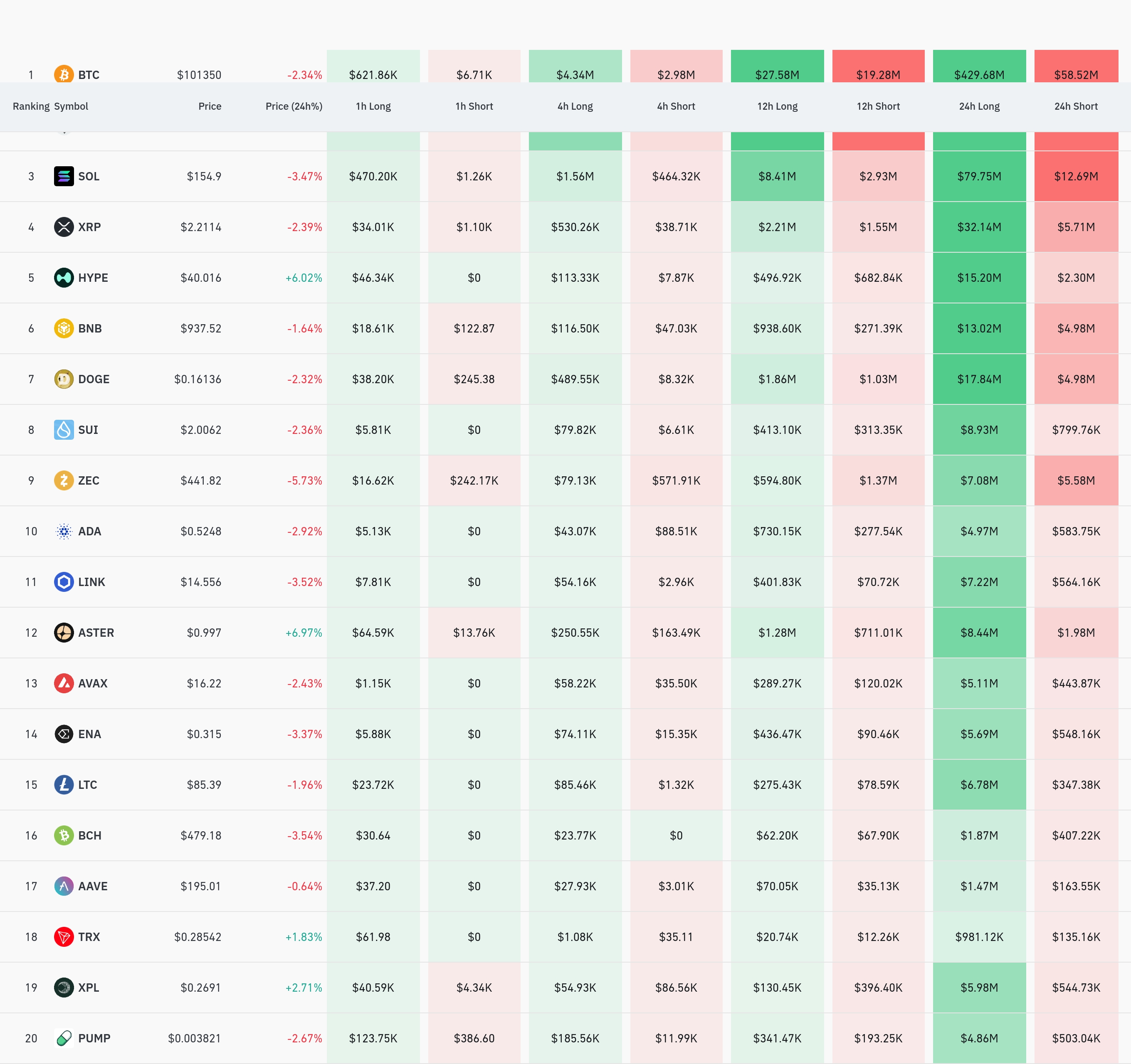The height and width of the screenshot is (1064, 1131).
Task: Click ZEC 1h Short $242.17K cell
Action: pyautogui.click(x=474, y=480)
